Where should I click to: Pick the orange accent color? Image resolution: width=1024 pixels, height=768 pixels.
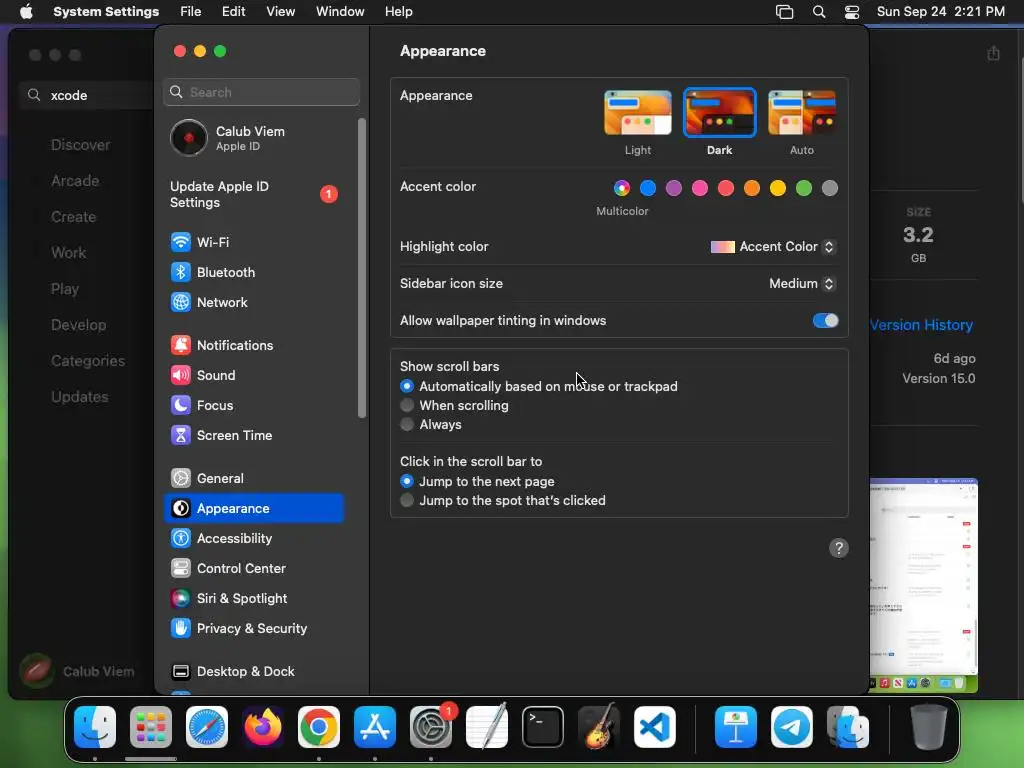coord(752,188)
